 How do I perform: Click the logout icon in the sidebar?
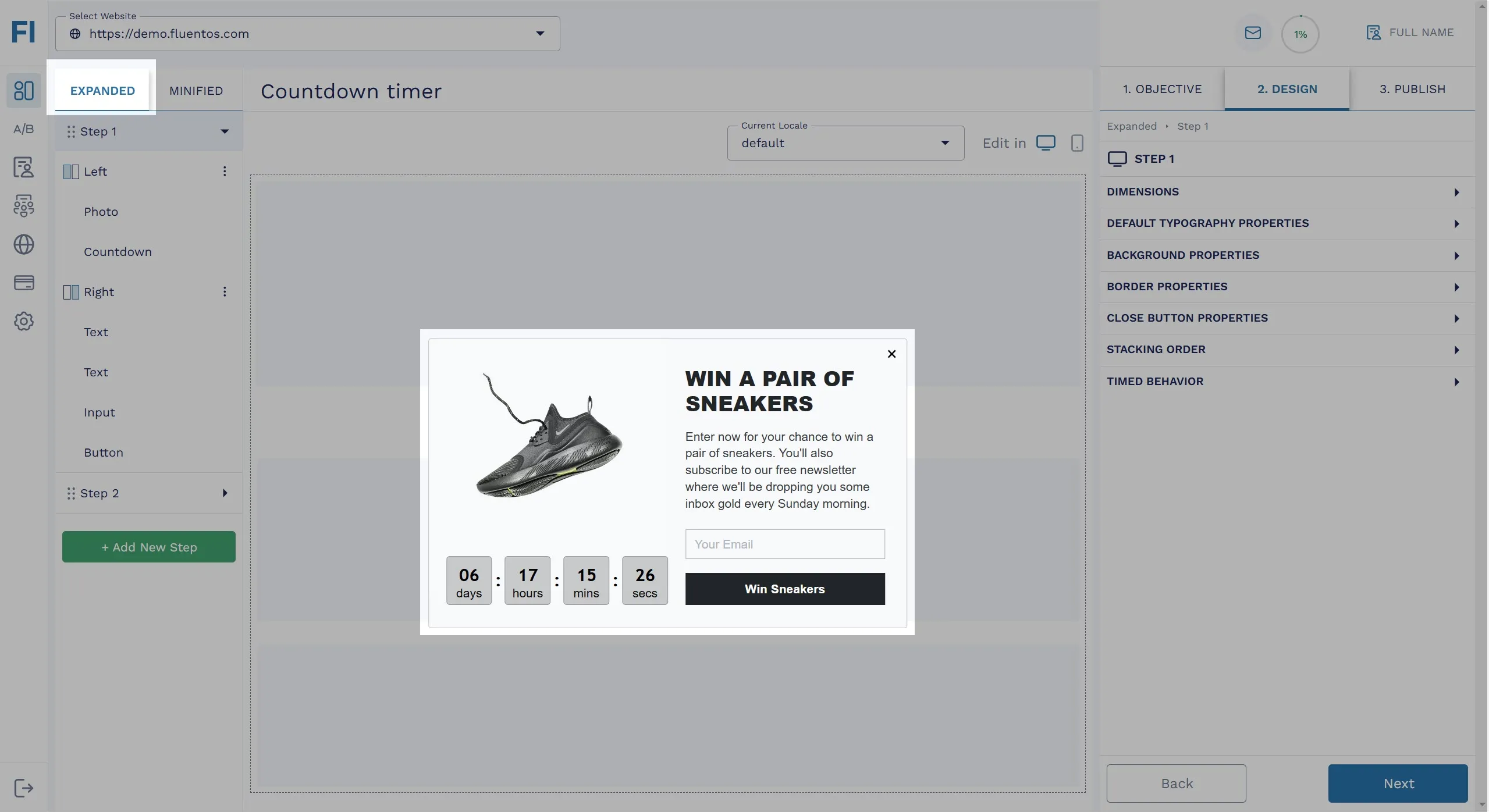(24, 789)
